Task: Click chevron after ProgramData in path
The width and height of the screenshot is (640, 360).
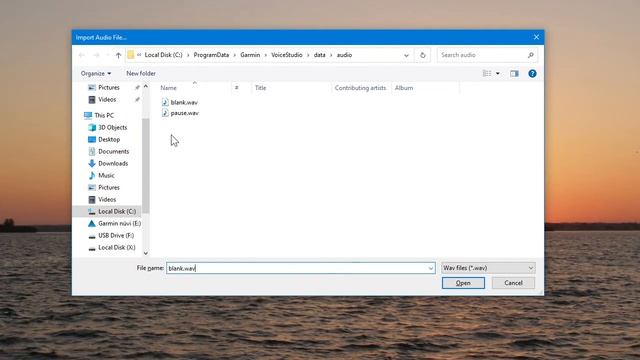Action: [235, 55]
